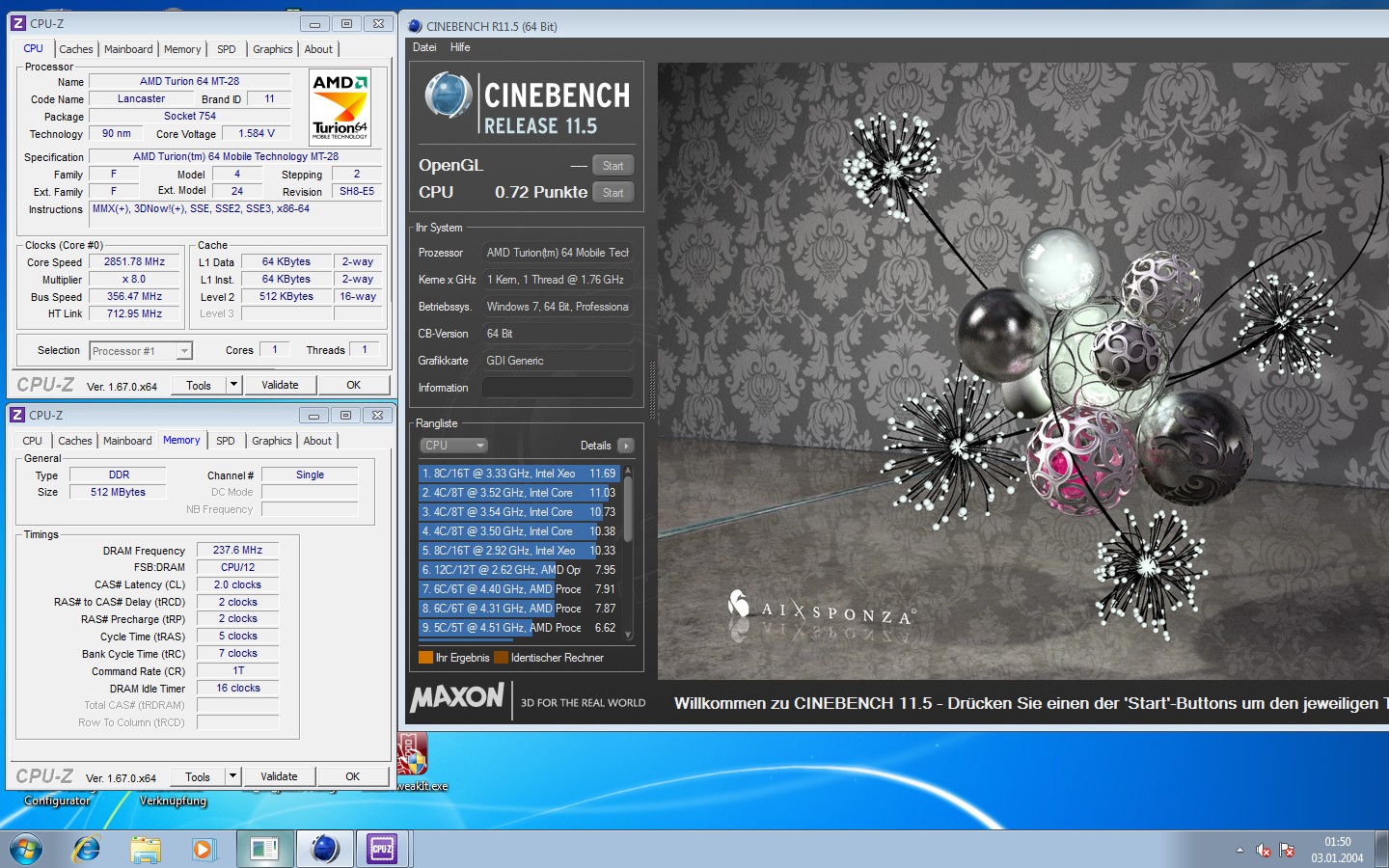This screenshot has height=868, width=1389.
Task: Click OK in bottom CPU-Z window
Action: pyautogui.click(x=353, y=776)
